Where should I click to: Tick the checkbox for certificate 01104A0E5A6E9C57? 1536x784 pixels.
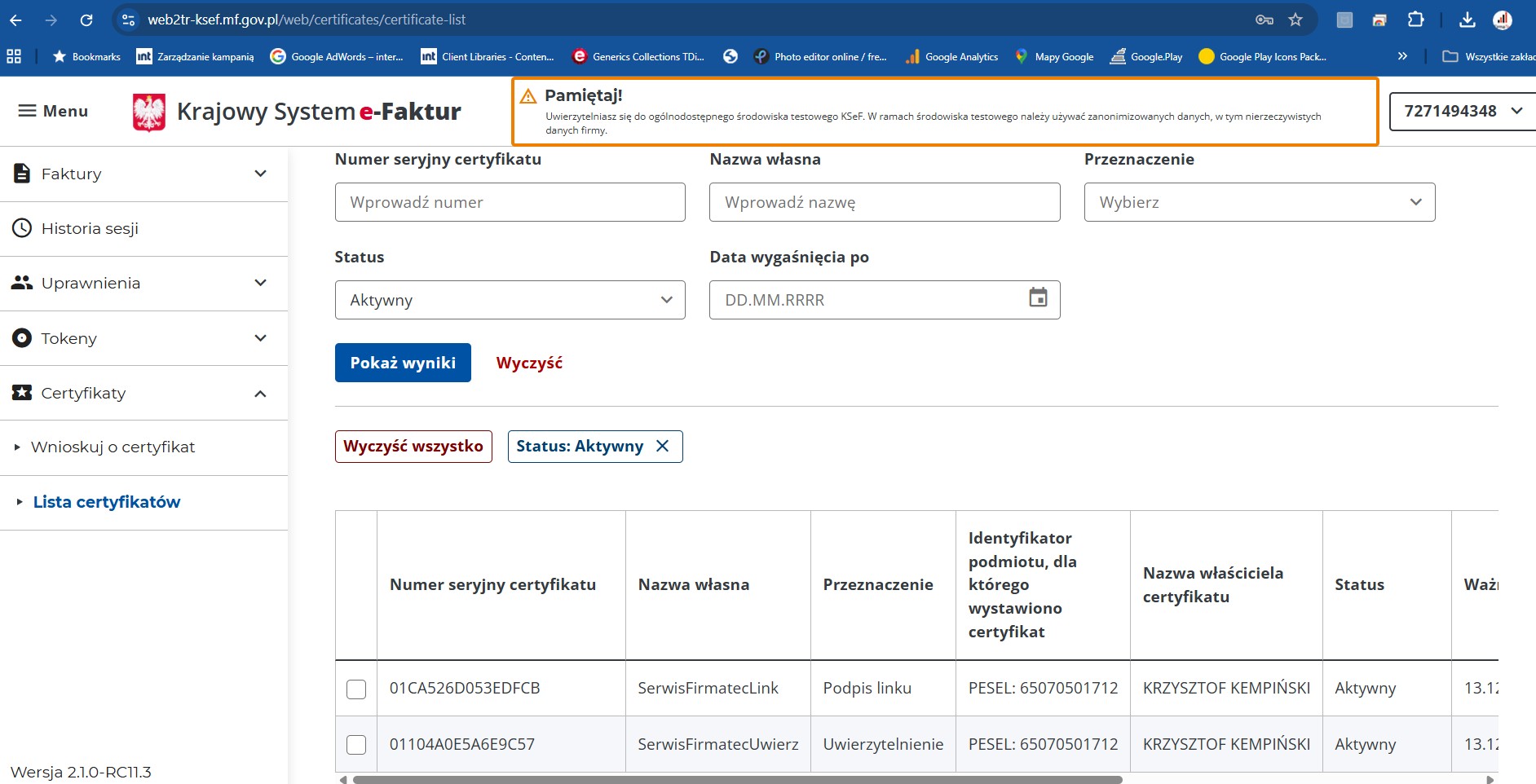356,745
